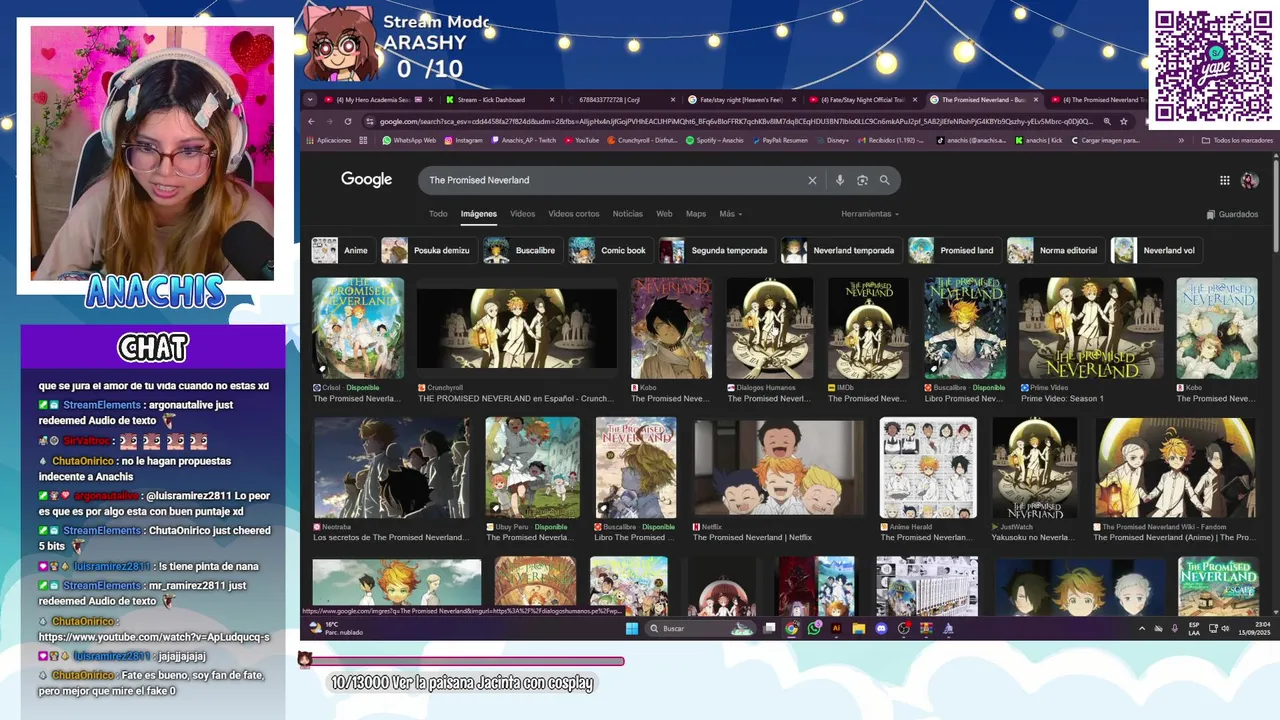The width and height of the screenshot is (1280, 720).
Task: Open Chrome from the taskbar
Action: coord(792,628)
